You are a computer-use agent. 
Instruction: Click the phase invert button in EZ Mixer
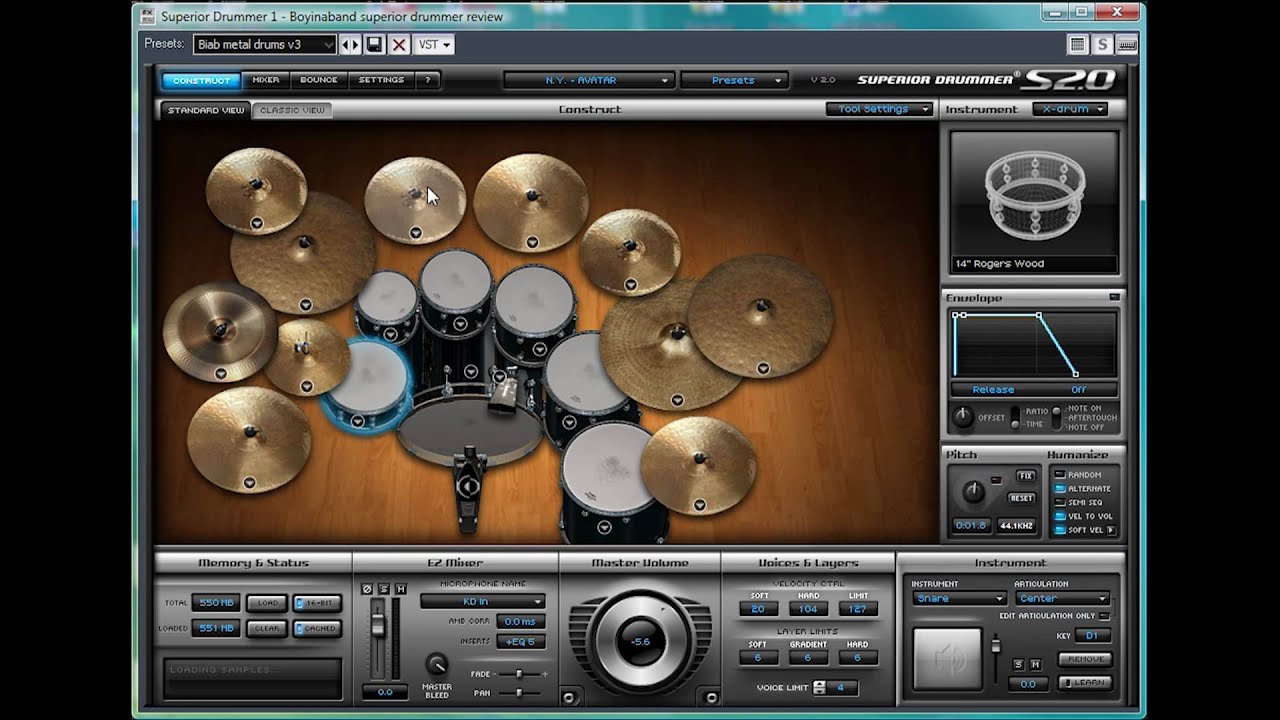pos(367,588)
